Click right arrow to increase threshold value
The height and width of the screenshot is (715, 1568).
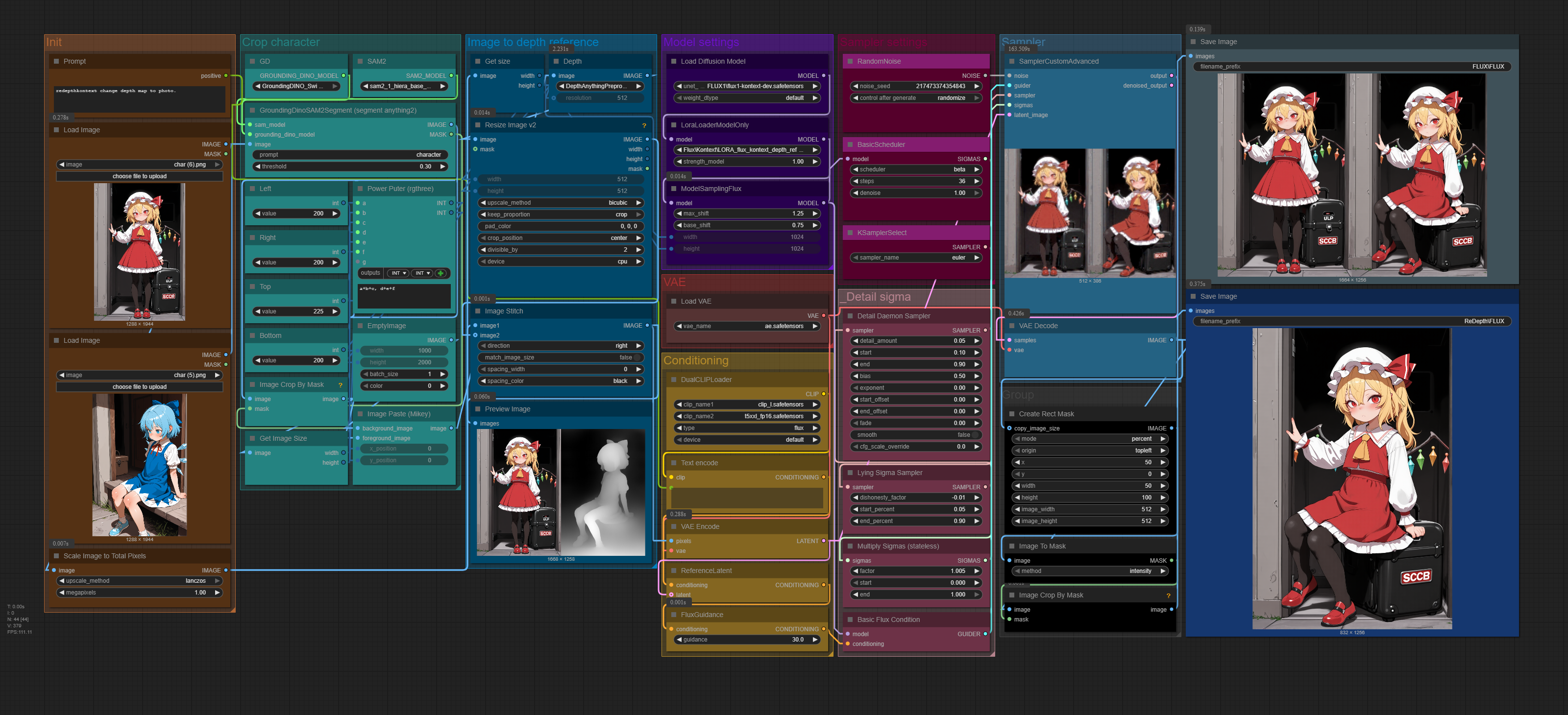coord(442,167)
